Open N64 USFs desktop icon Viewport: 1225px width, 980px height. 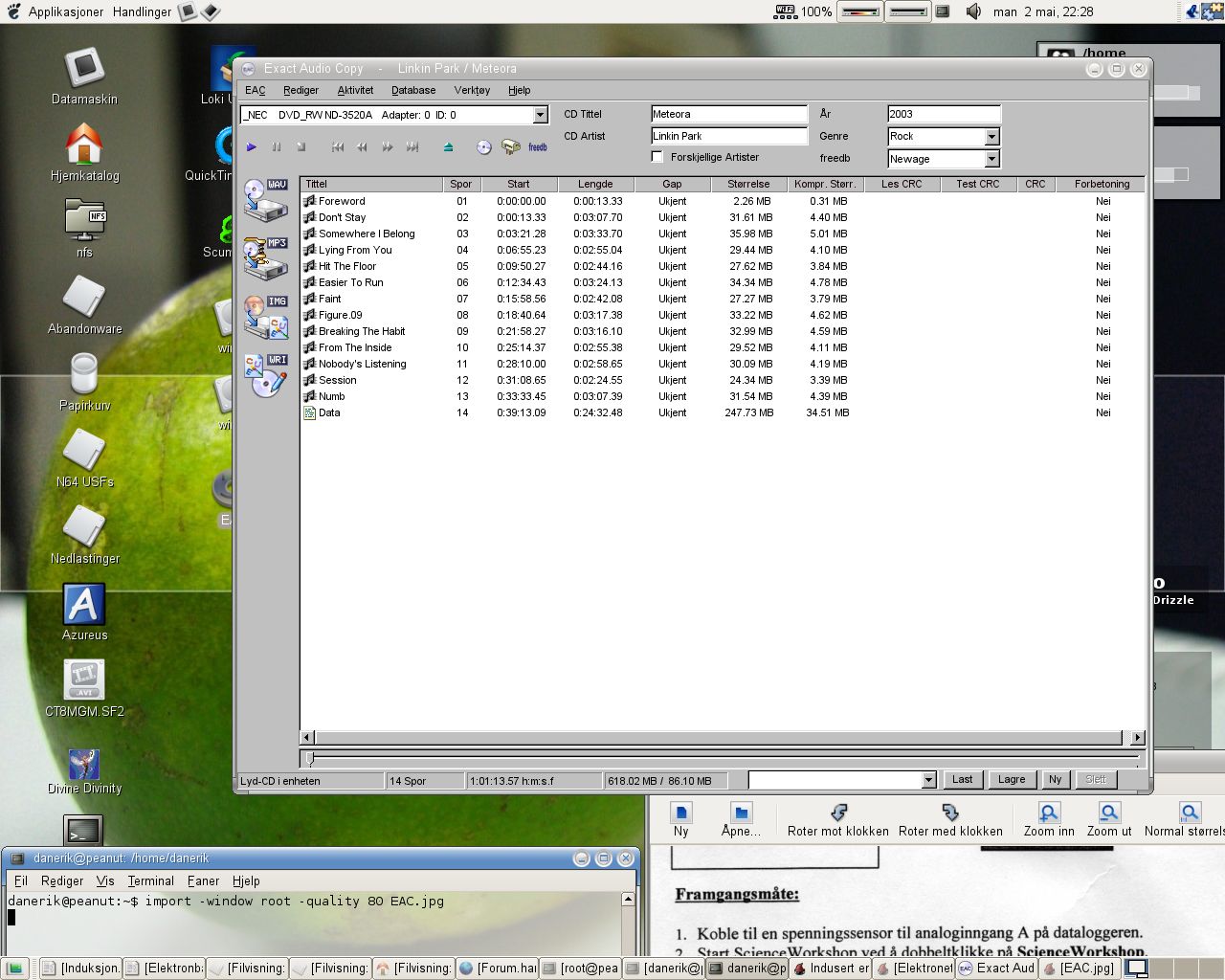click(84, 459)
